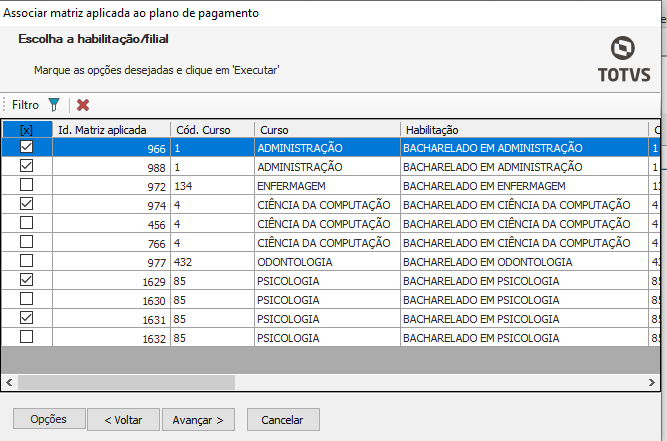
Task: Proceed with the Avançar button
Action: click(x=198, y=420)
